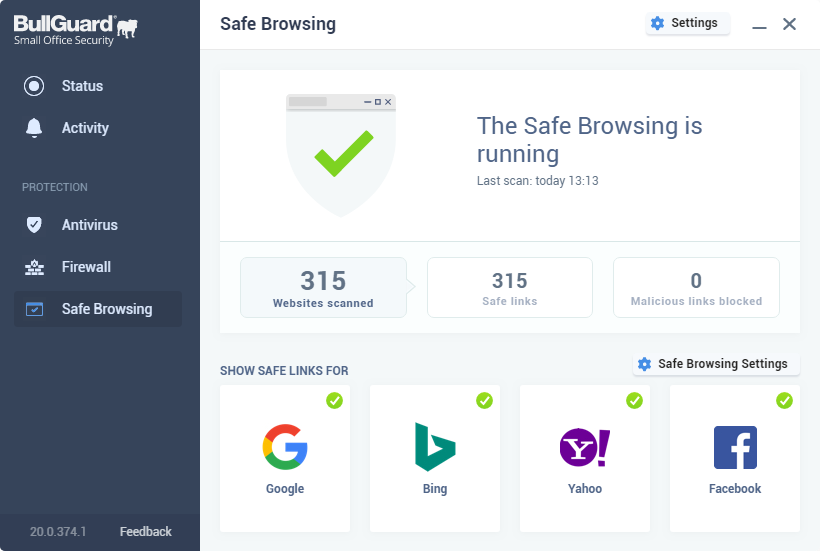
Task: Toggle Bing safe links checkmark
Action: (484, 400)
